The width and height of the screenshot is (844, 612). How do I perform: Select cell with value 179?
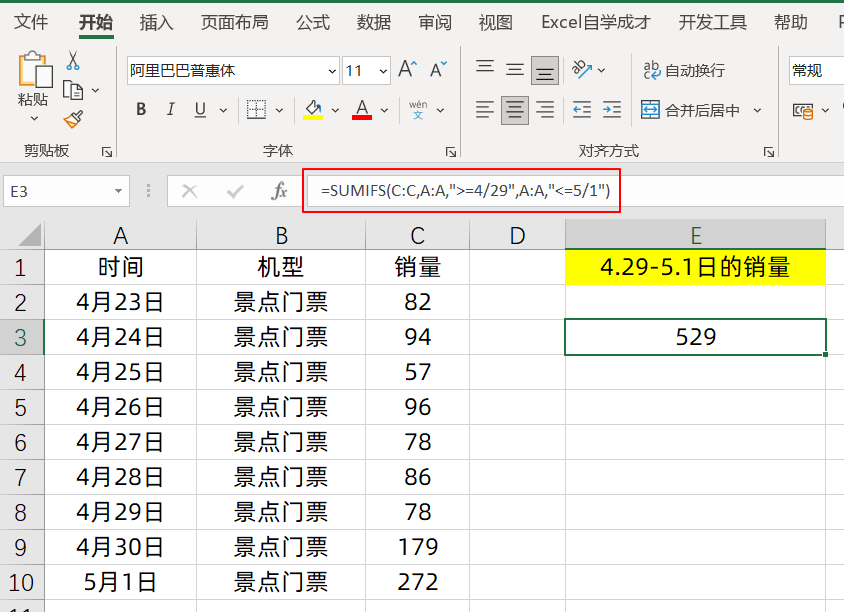(418, 547)
